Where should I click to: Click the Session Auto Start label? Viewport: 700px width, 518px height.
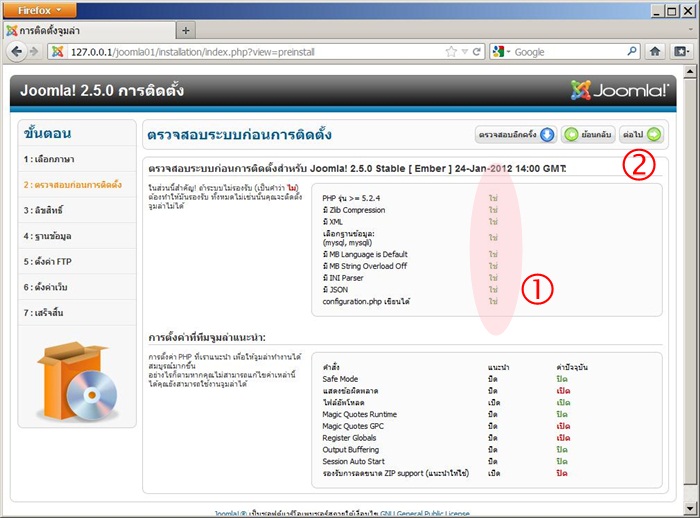pos(354,461)
